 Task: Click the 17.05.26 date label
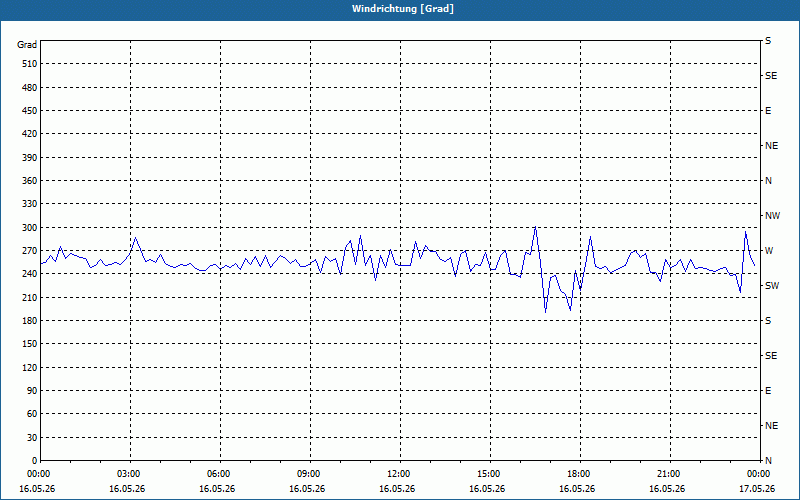click(757, 489)
